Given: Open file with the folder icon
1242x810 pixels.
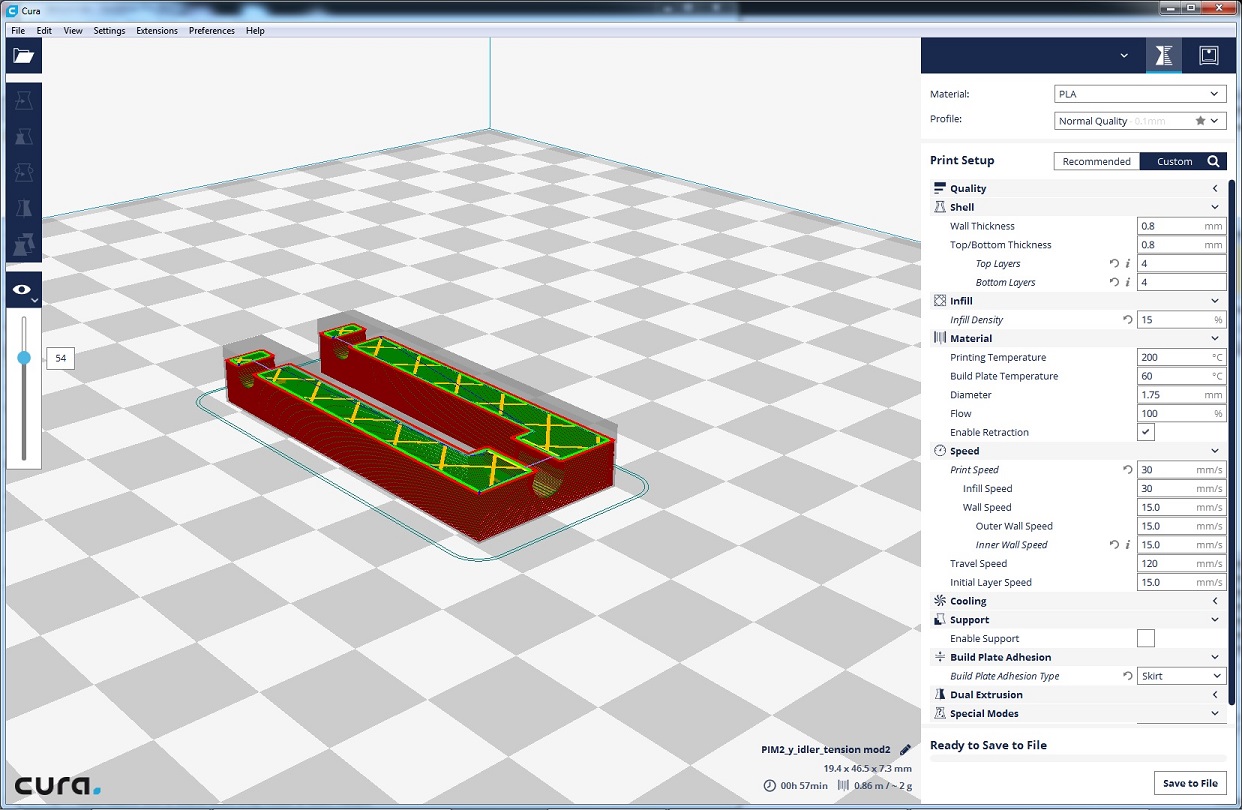Looking at the screenshot, I should [23, 56].
